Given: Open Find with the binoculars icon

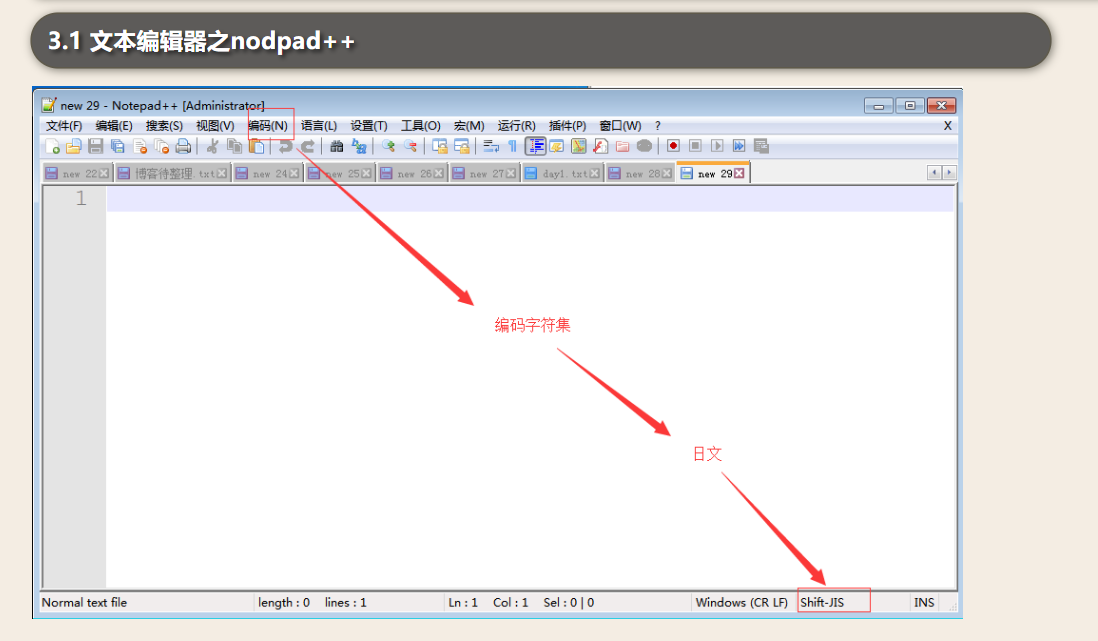Looking at the screenshot, I should click(x=337, y=146).
